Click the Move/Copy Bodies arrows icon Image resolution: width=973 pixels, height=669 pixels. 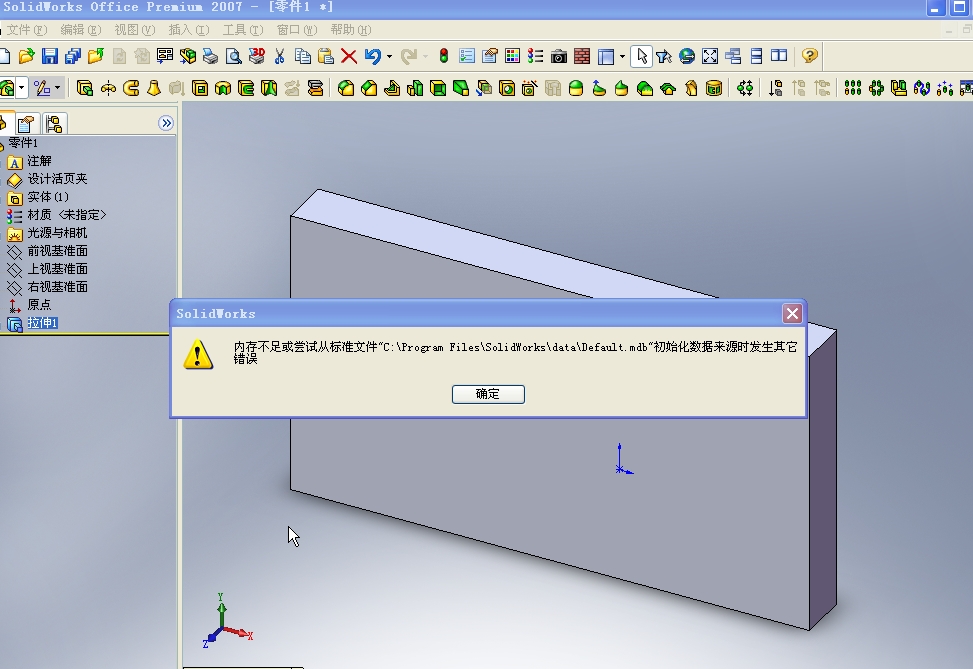(x=745, y=88)
